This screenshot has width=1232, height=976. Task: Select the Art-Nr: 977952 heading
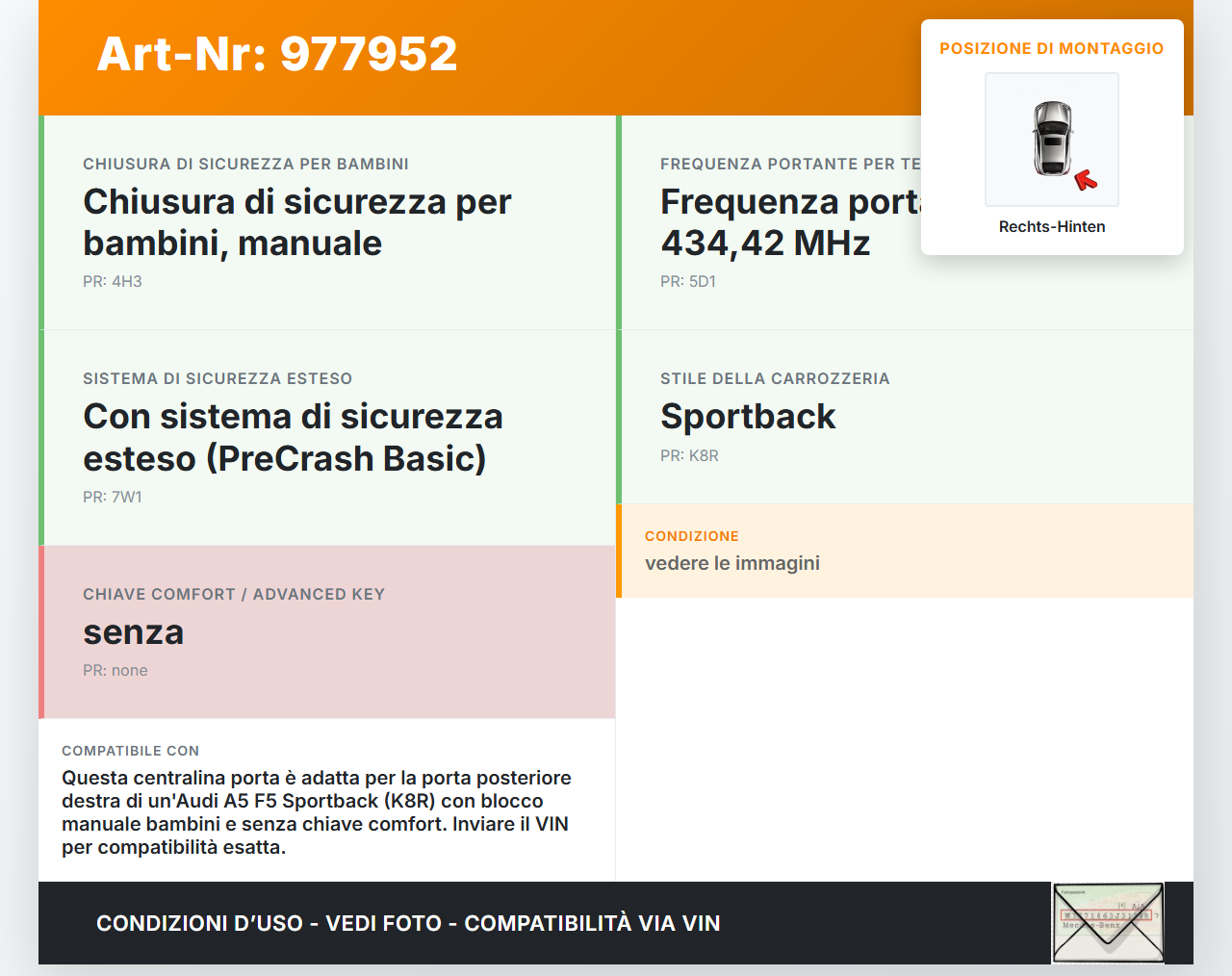pos(277,54)
